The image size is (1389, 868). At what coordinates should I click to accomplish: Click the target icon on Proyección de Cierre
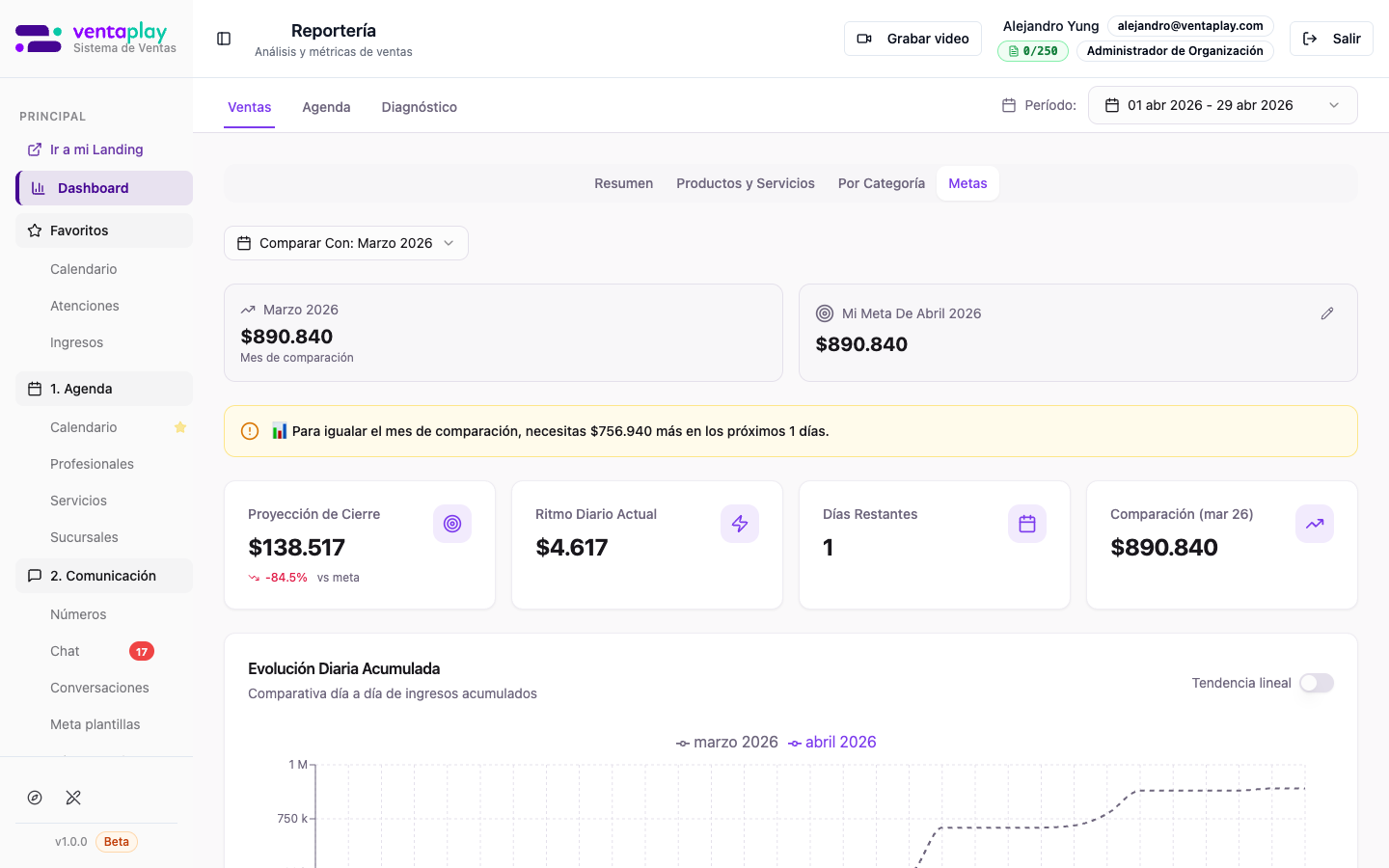[452, 524]
